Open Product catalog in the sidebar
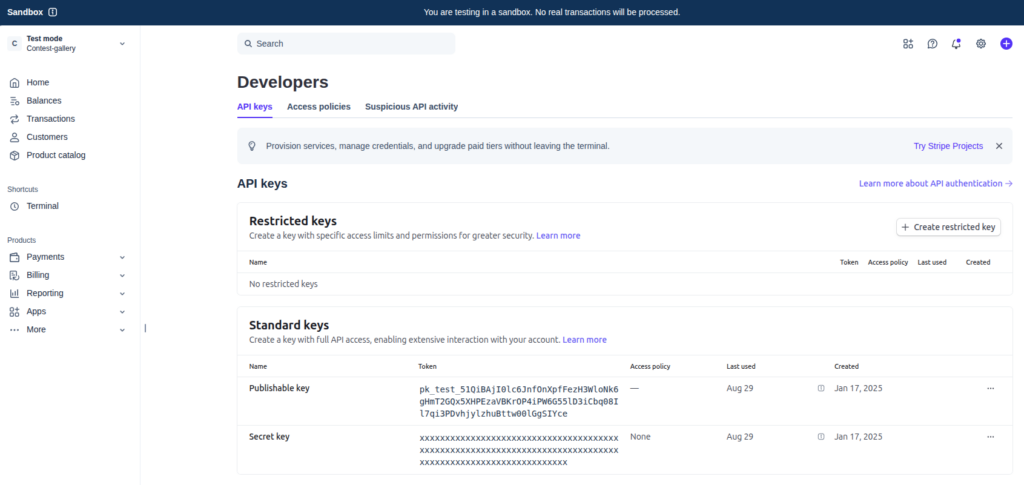The image size is (1024, 485). [x=56, y=155]
